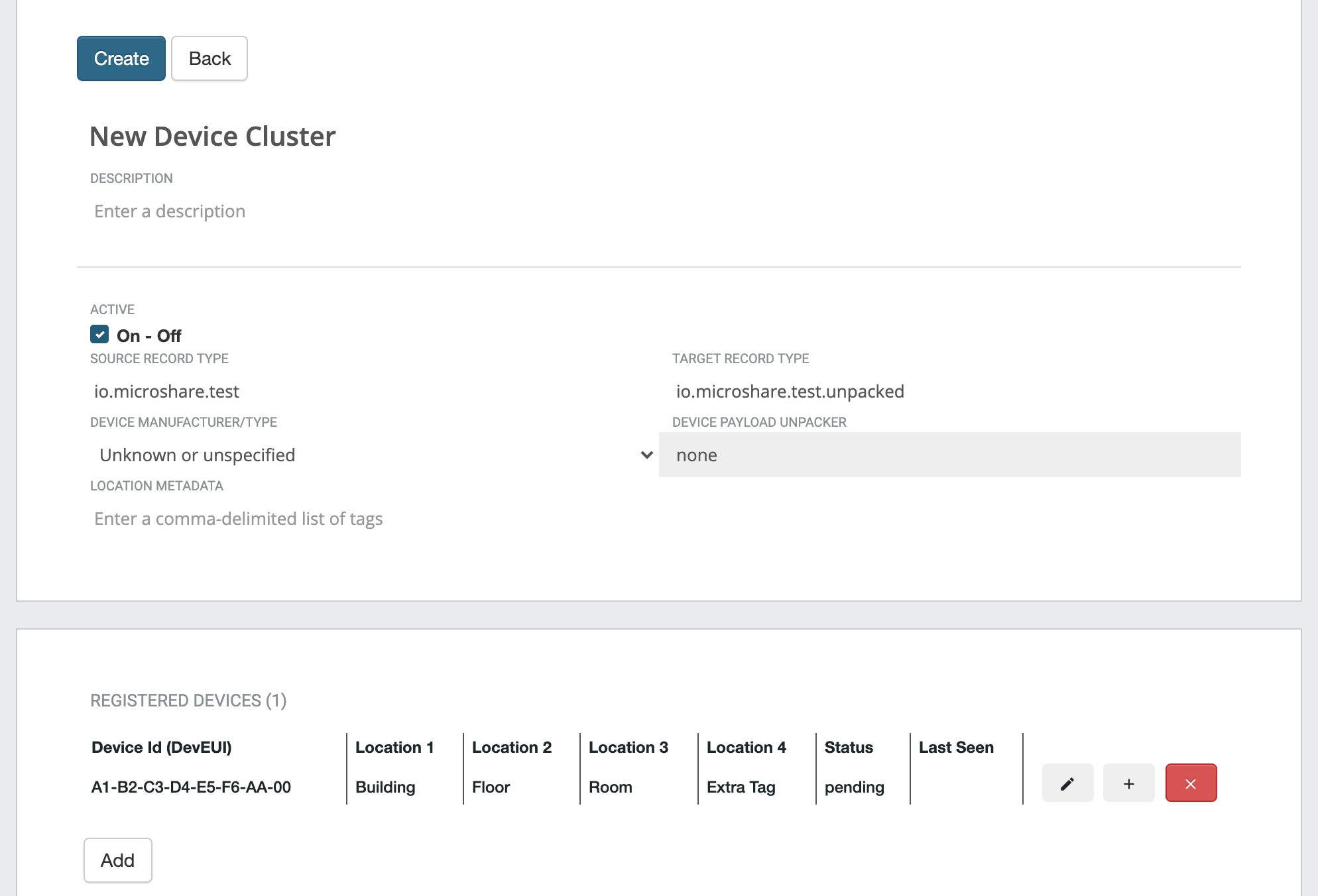Click the Back button
This screenshot has height=896, width=1318.
210,58
